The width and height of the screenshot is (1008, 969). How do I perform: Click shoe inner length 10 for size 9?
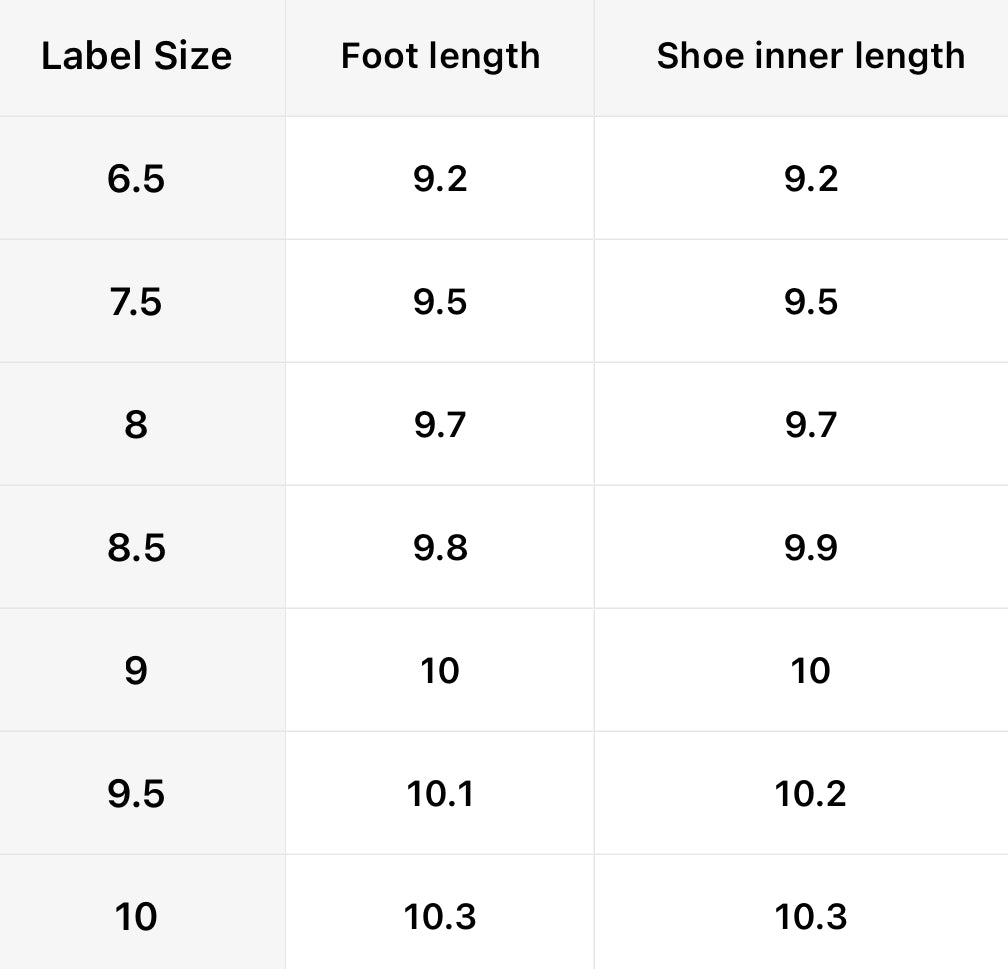click(810, 670)
